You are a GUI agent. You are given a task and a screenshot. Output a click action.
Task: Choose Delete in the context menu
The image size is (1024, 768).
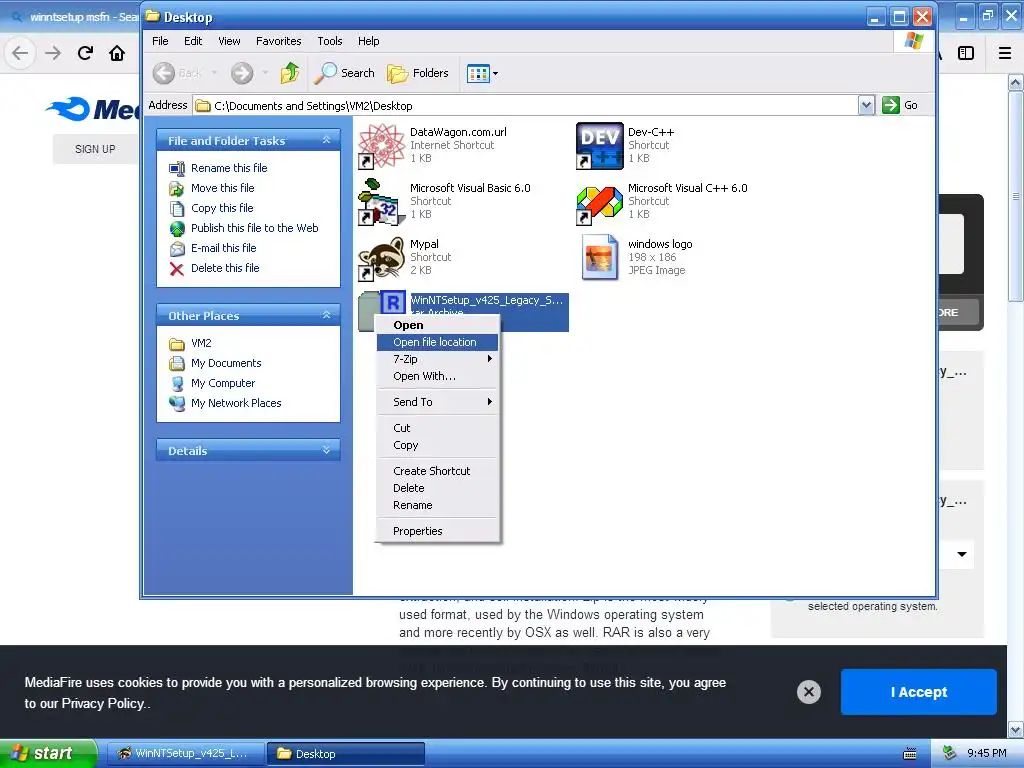[x=438, y=488]
